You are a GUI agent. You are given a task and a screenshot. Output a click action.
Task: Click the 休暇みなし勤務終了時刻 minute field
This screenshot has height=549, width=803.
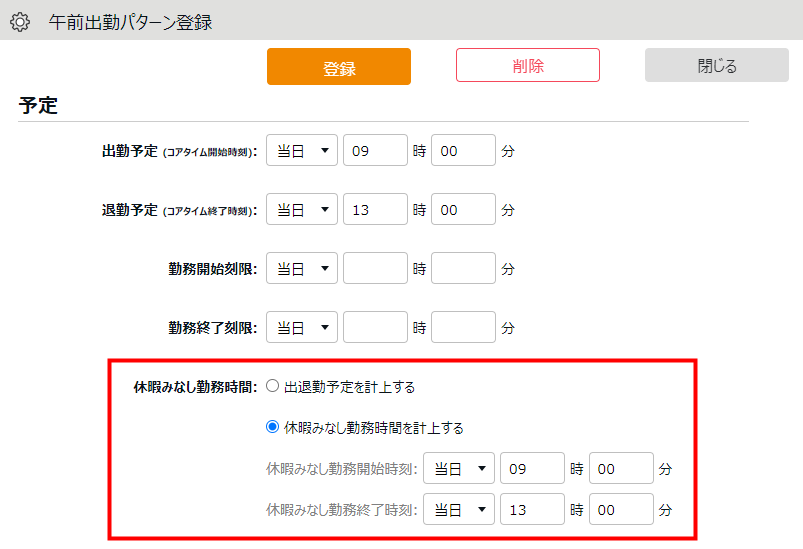(621, 509)
